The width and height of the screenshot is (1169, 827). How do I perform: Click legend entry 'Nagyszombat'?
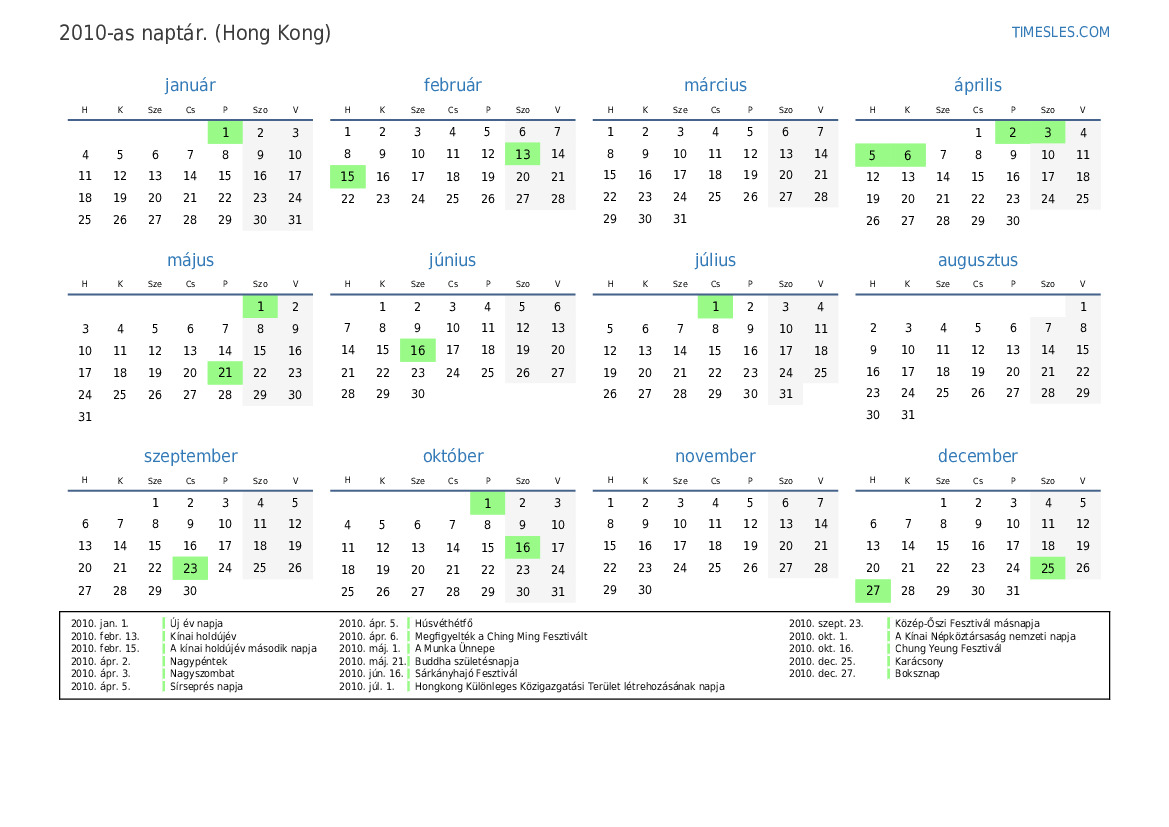coord(202,673)
